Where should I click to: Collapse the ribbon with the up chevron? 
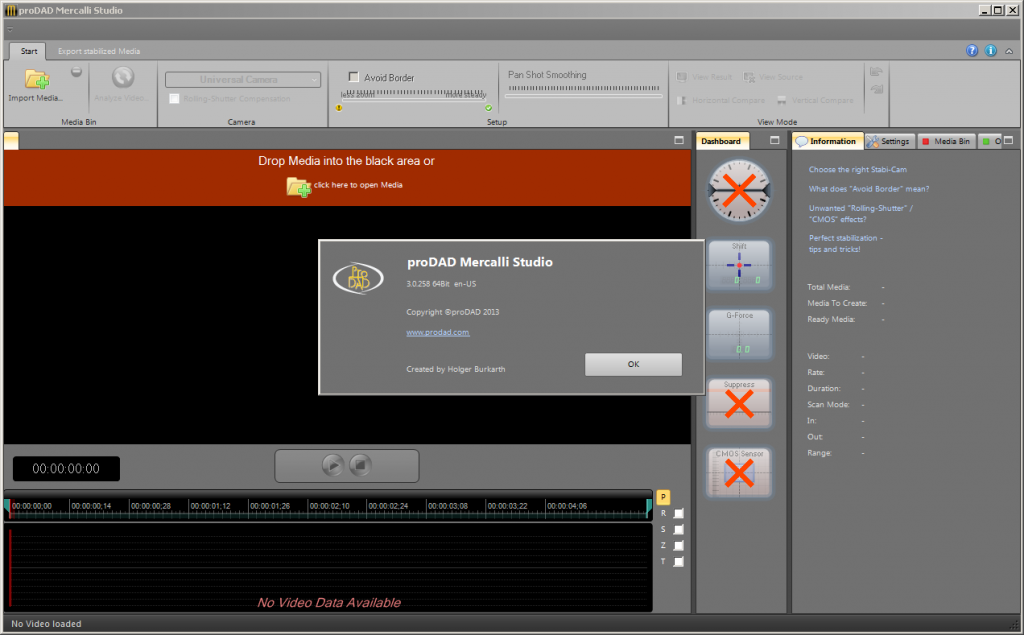click(1009, 51)
